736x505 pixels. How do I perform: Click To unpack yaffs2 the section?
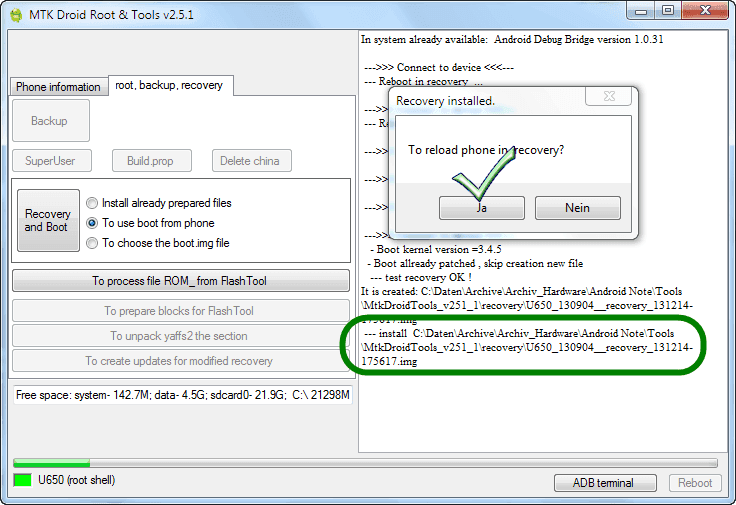[181, 336]
